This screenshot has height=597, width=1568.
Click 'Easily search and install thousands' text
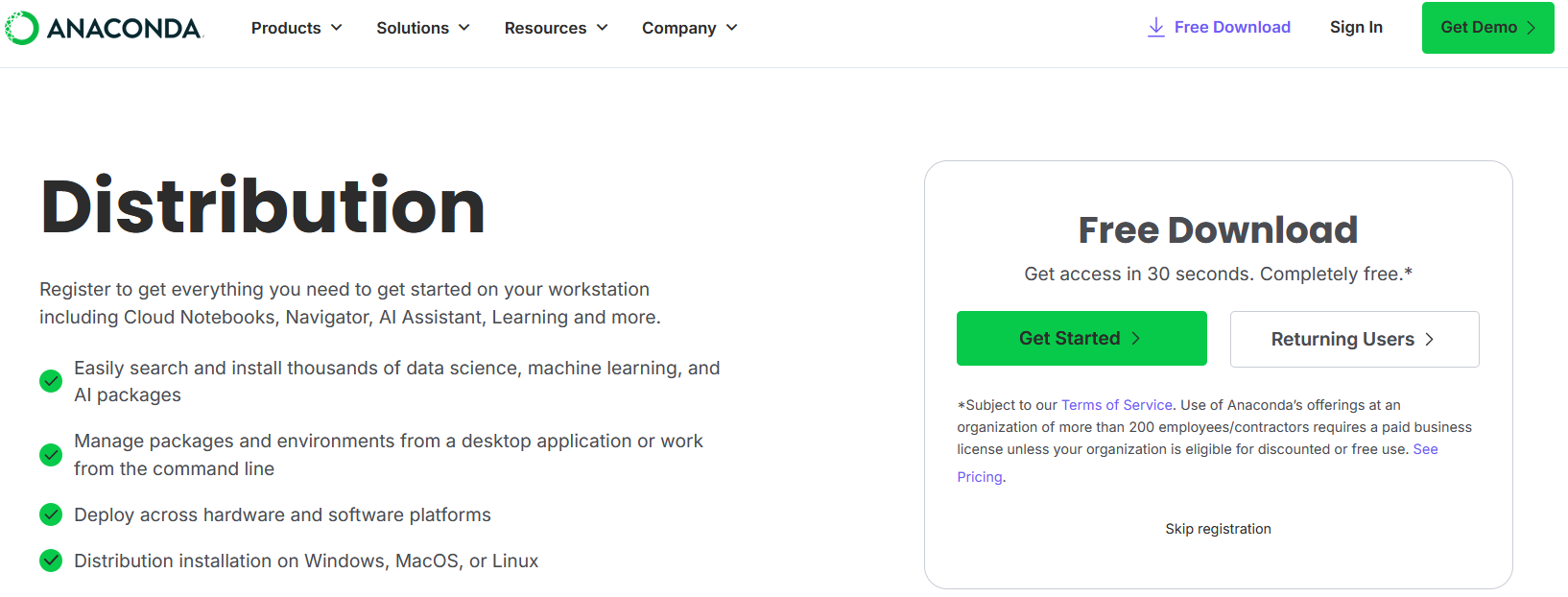396,381
